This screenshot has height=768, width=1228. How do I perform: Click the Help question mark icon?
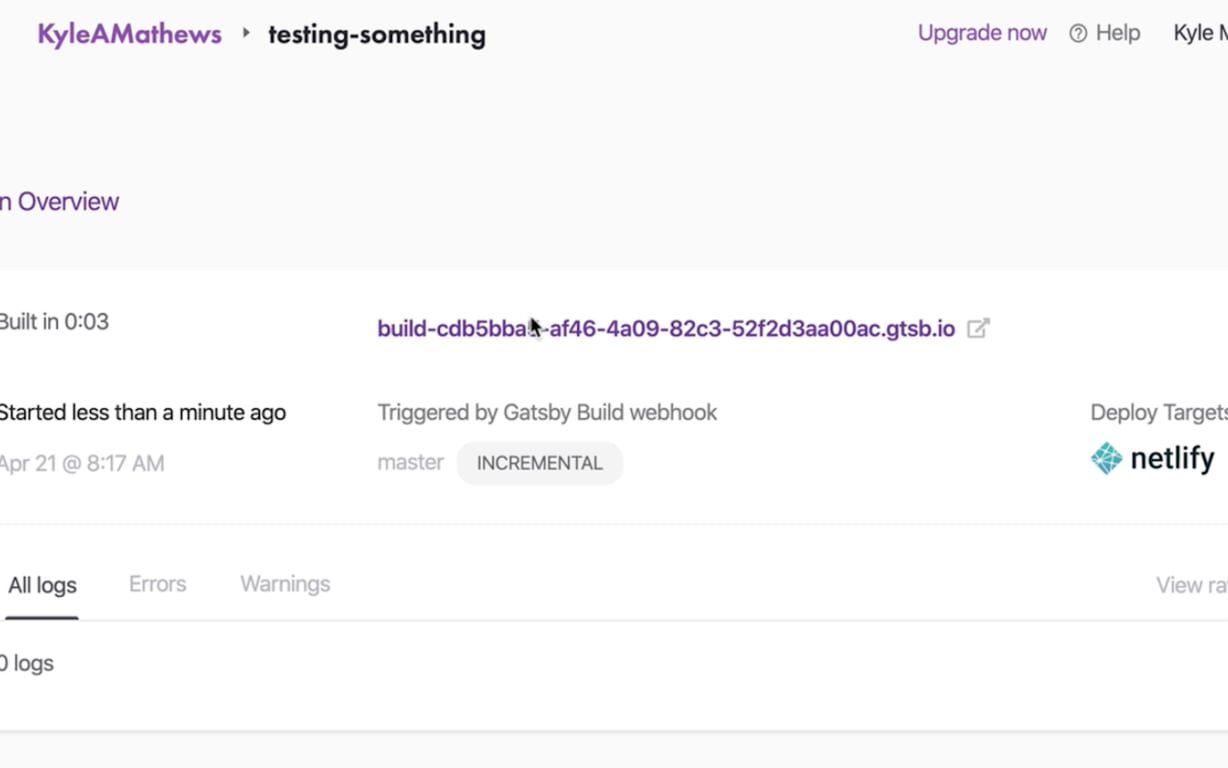pos(1078,34)
